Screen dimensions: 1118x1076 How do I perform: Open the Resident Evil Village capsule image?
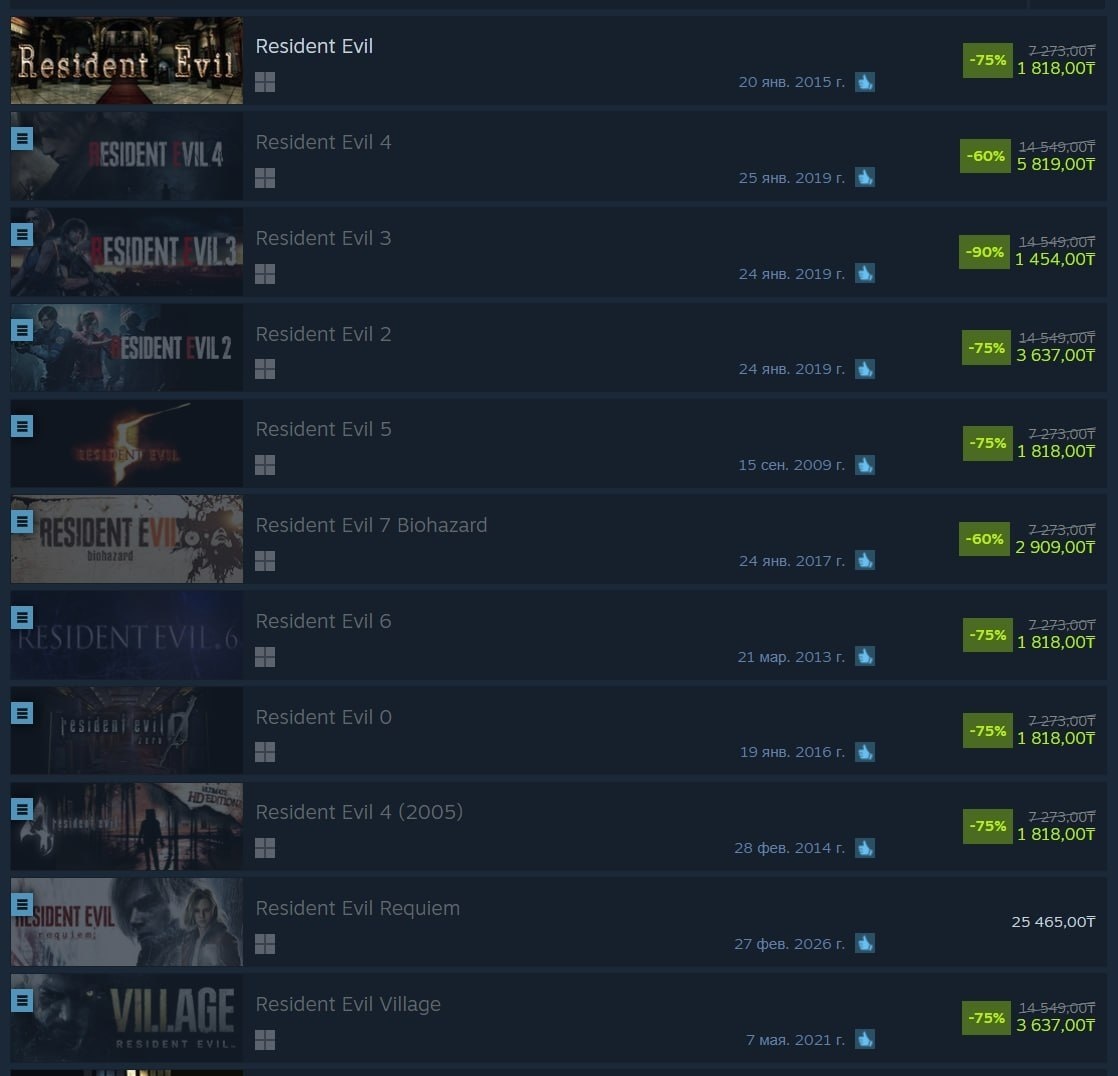[x=127, y=1018]
